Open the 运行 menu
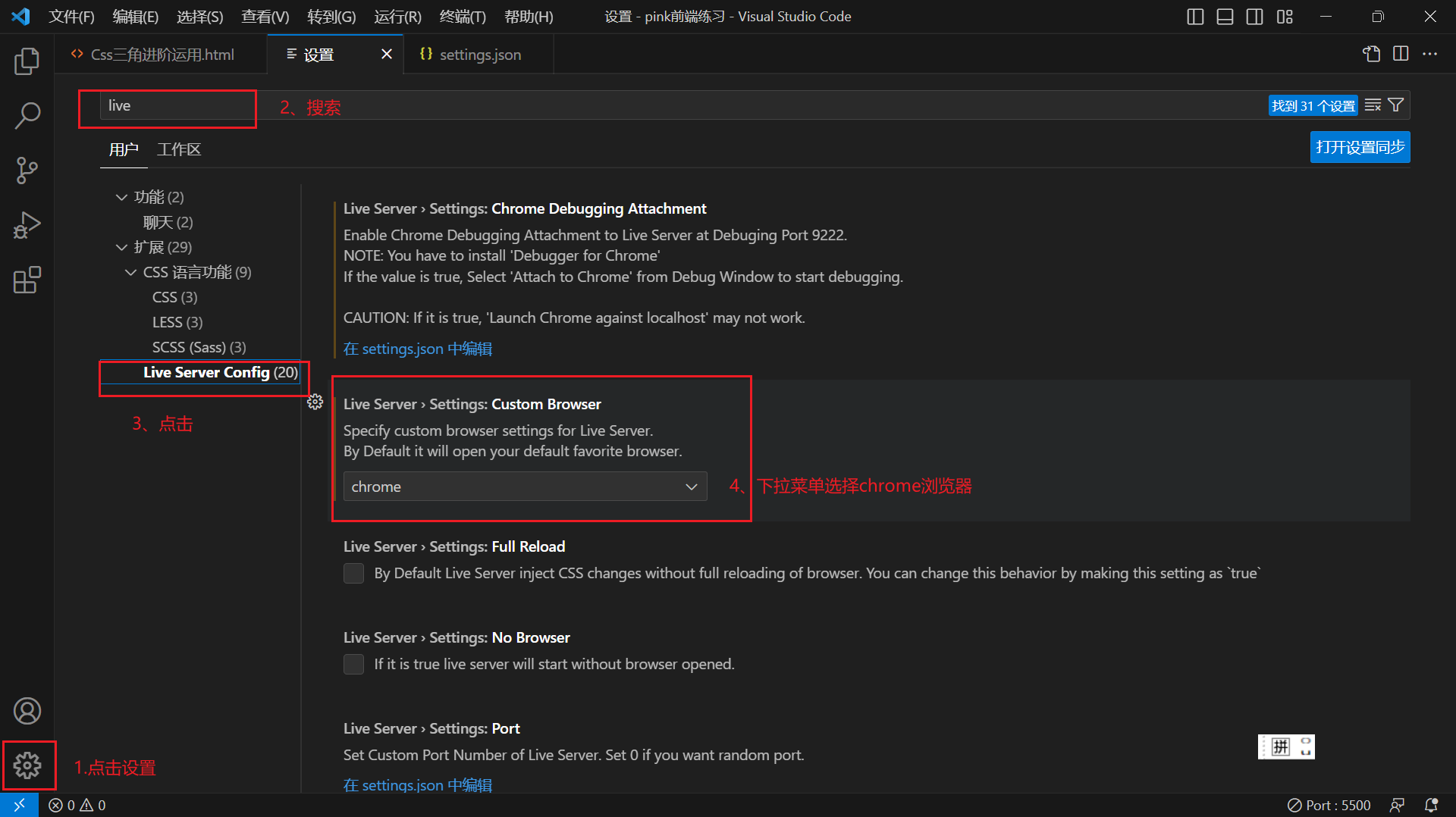 click(397, 16)
